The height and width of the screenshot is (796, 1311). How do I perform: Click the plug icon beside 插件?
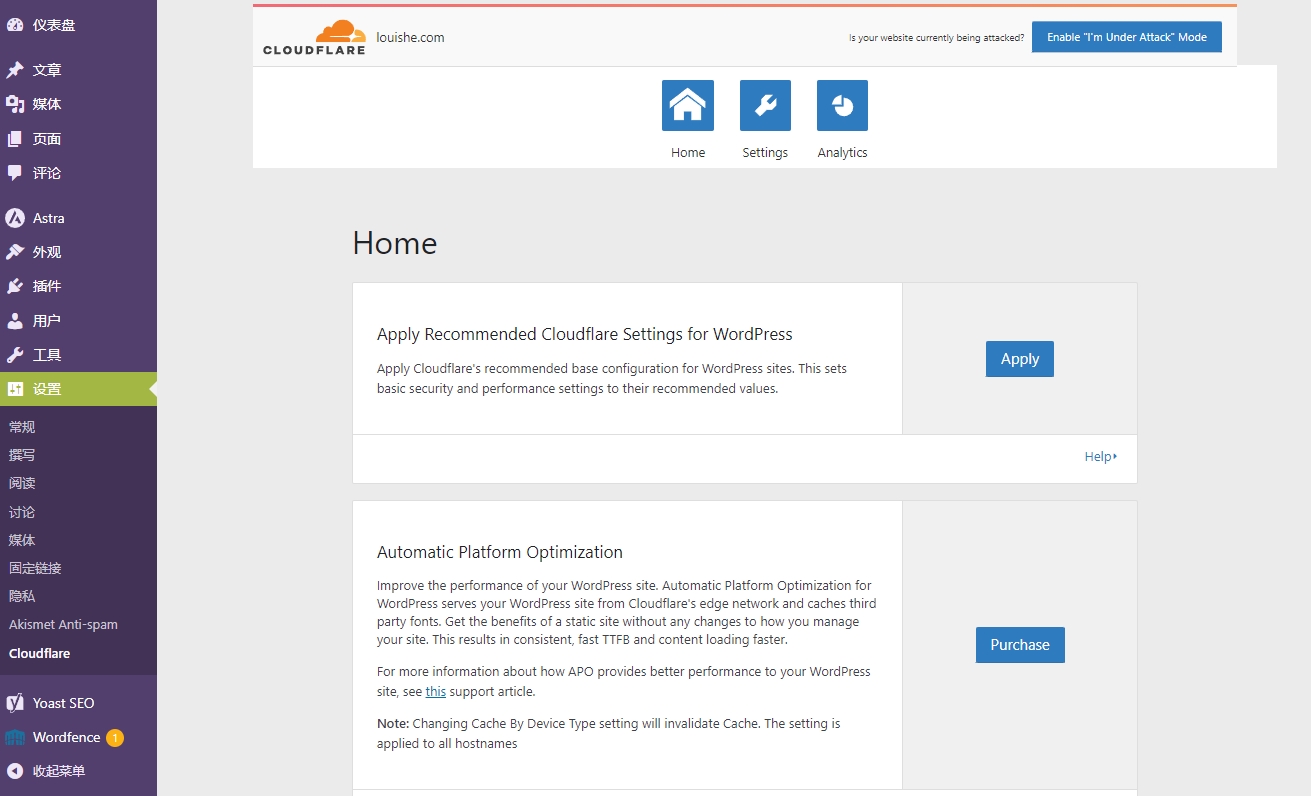(x=15, y=286)
